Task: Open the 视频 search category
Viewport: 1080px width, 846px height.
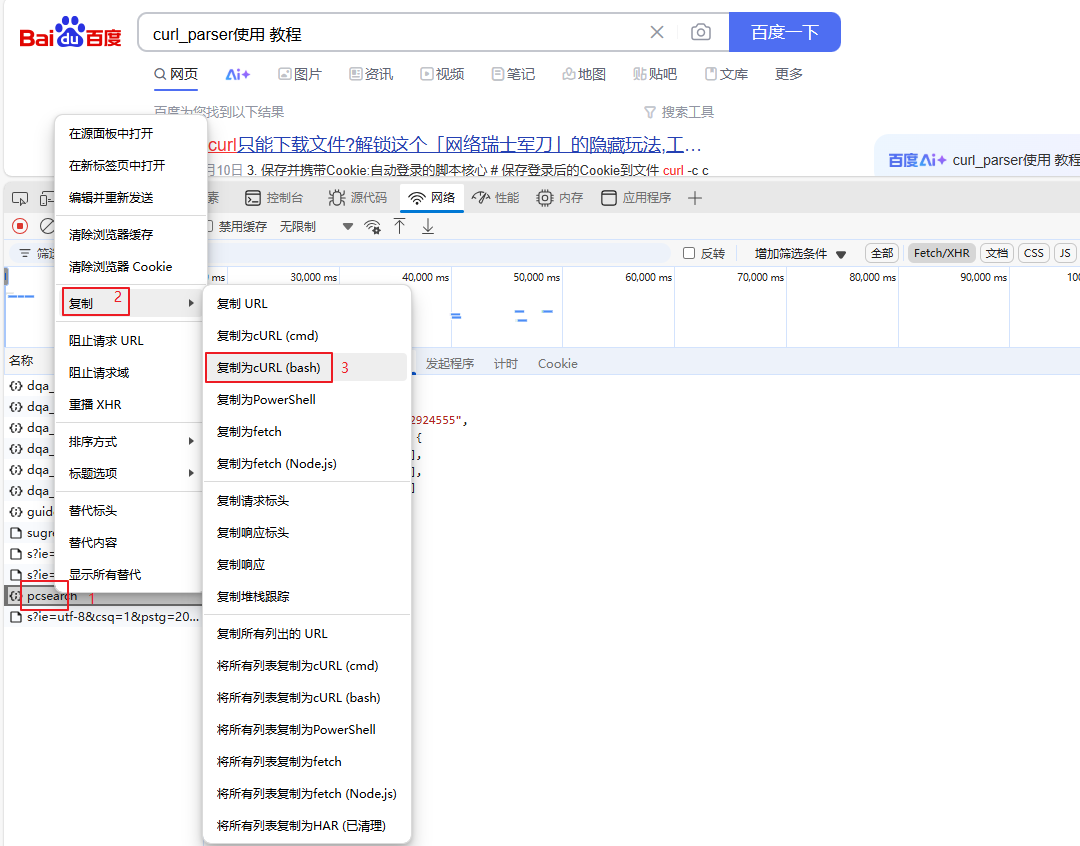Action: click(442, 74)
